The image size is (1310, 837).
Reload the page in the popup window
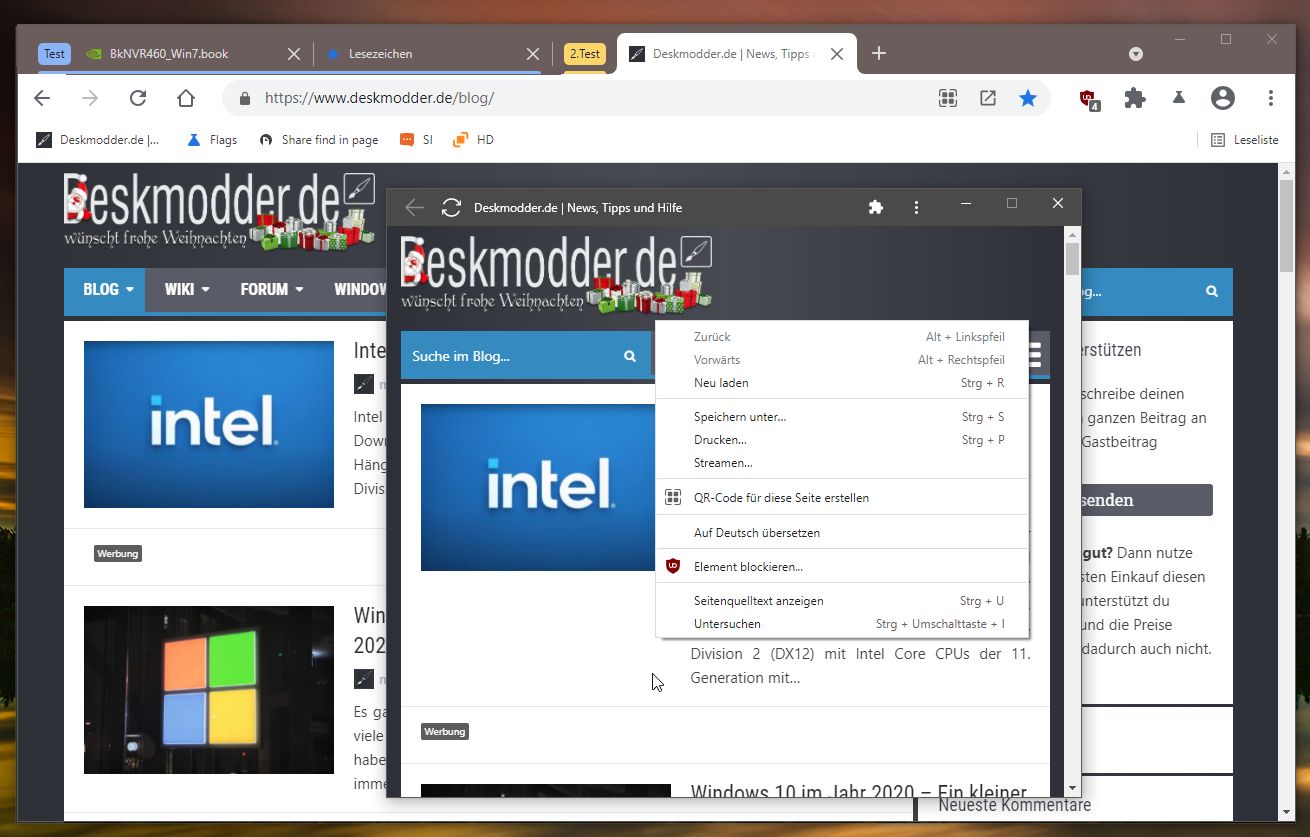point(451,207)
